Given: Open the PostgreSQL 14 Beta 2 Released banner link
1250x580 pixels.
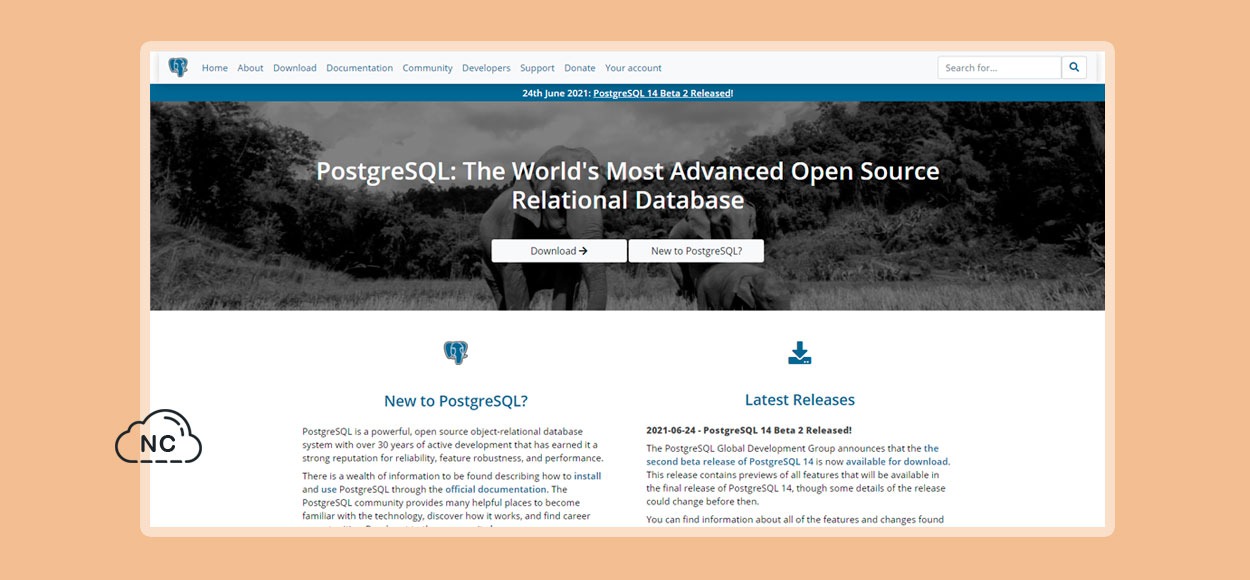Looking at the screenshot, I should [662, 93].
